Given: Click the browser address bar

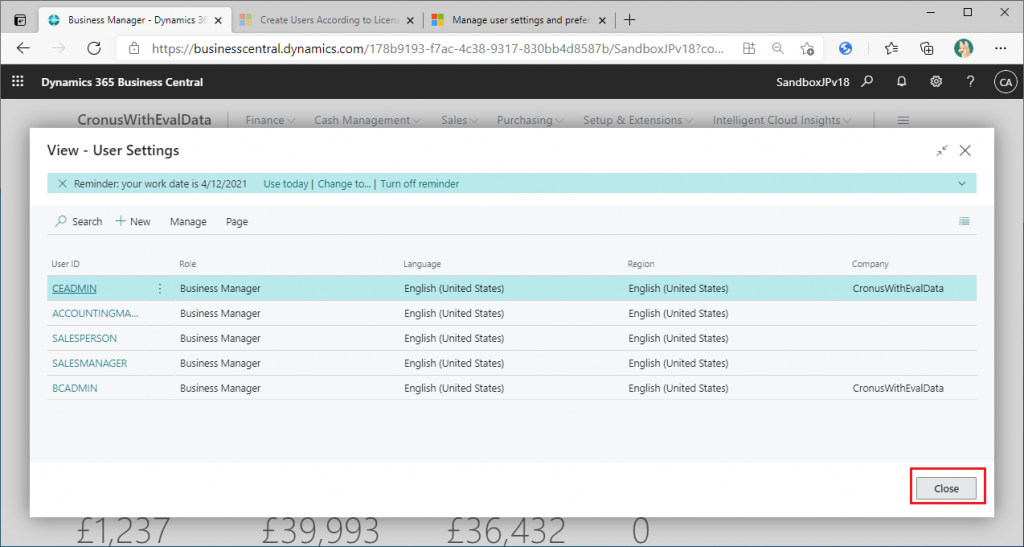Looking at the screenshot, I should click(438, 48).
